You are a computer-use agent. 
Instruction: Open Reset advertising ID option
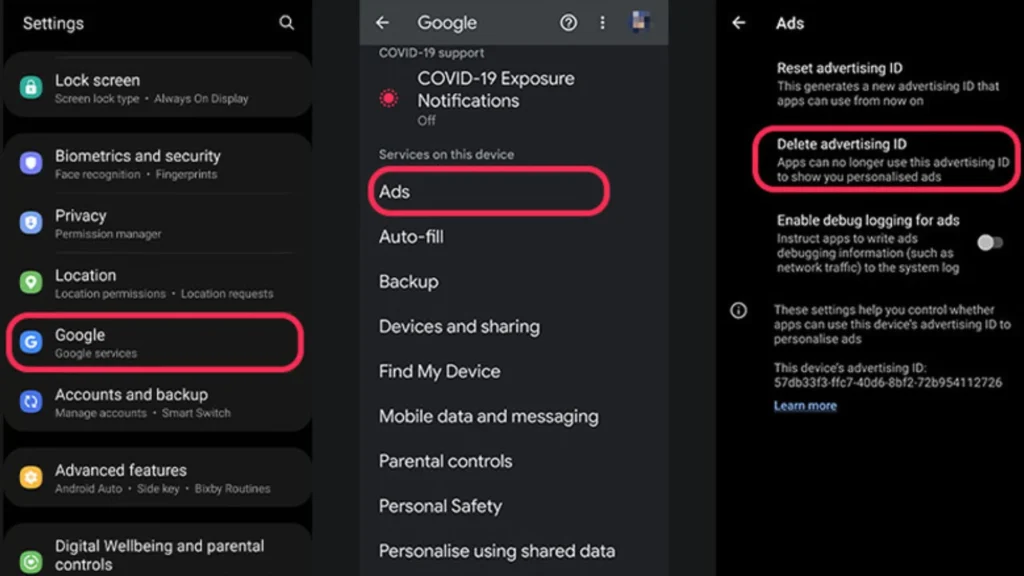(839, 68)
